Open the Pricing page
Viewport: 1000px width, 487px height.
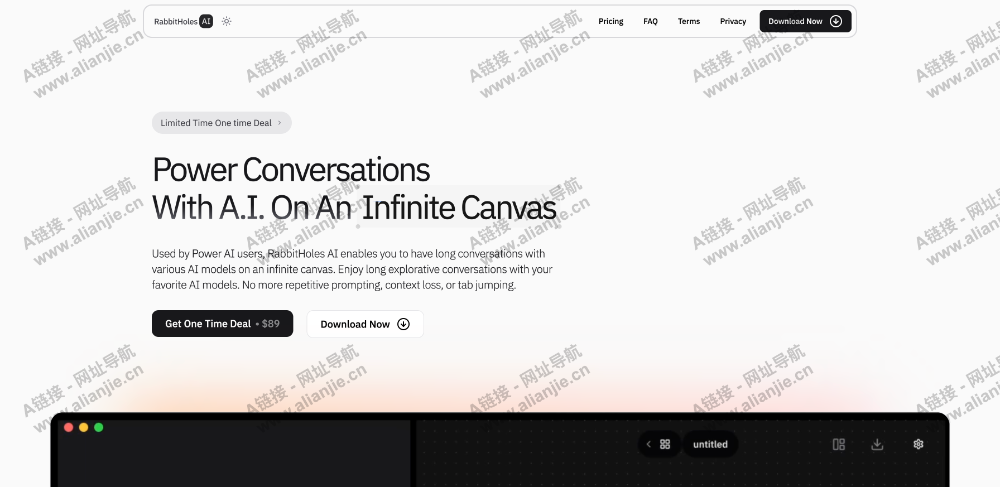[x=610, y=21]
